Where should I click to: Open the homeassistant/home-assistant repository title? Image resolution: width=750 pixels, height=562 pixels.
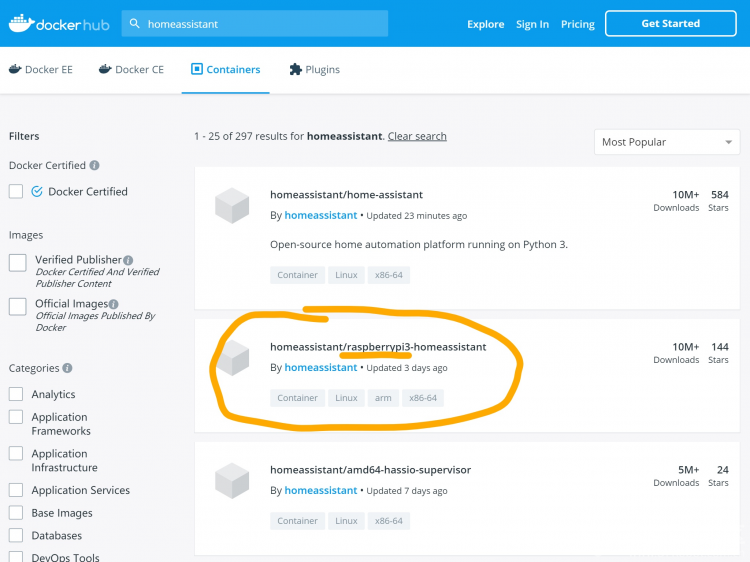tap(346, 195)
